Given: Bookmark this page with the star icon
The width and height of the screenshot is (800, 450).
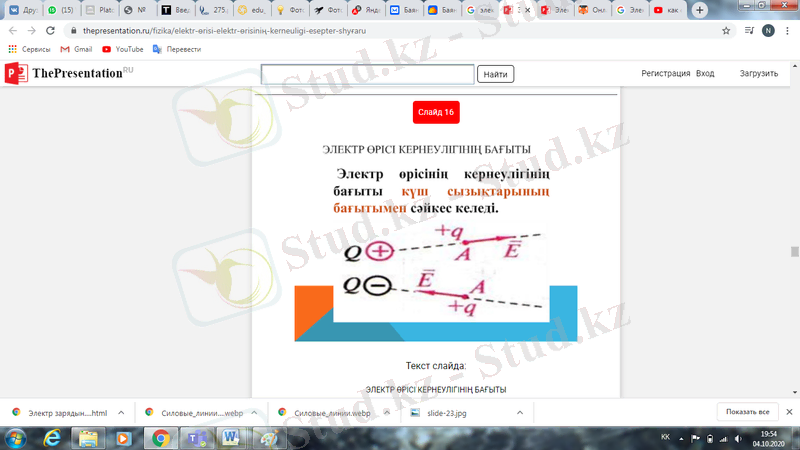Looking at the screenshot, I should point(726,31).
